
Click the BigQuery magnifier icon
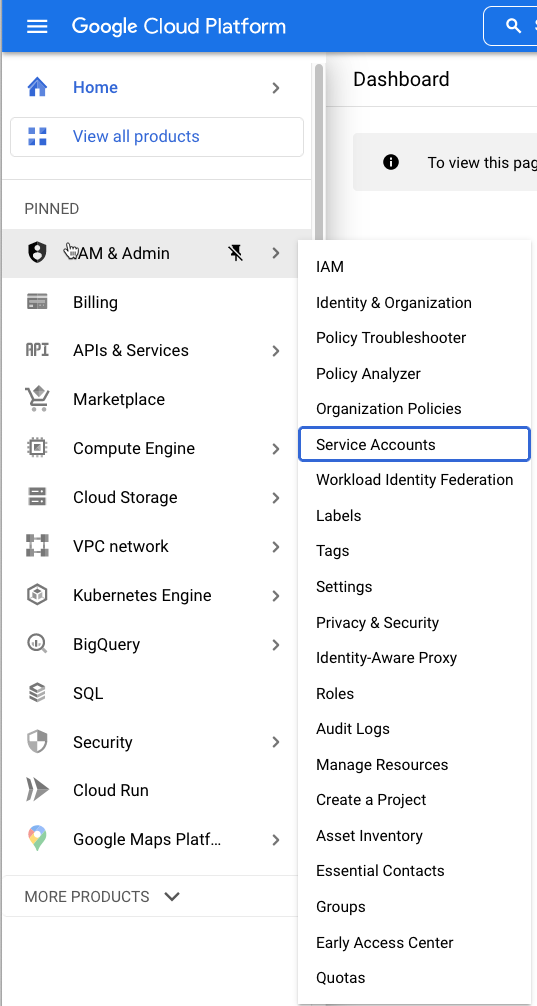(x=37, y=644)
